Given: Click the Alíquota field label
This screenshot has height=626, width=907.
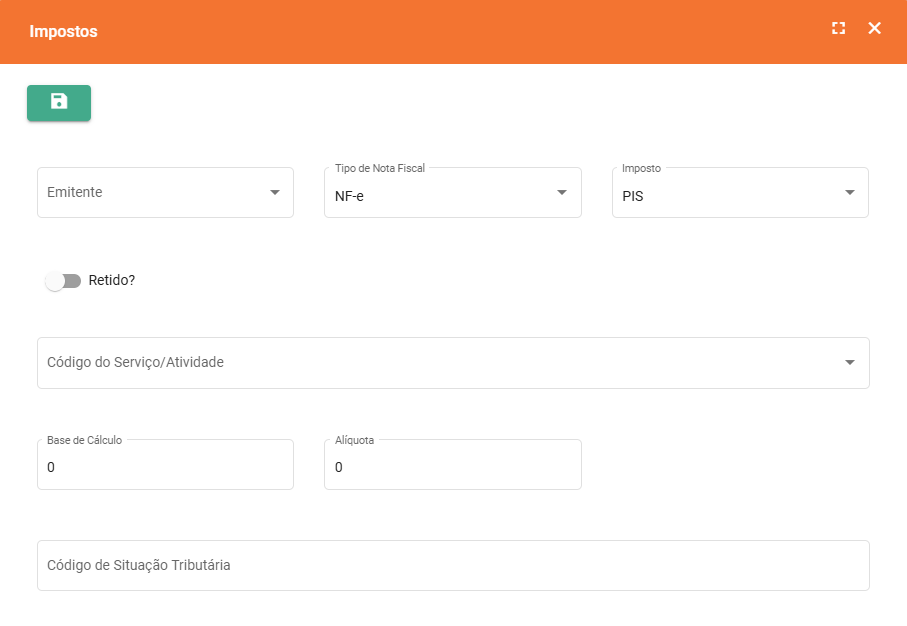Looking at the screenshot, I should (x=355, y=440).
